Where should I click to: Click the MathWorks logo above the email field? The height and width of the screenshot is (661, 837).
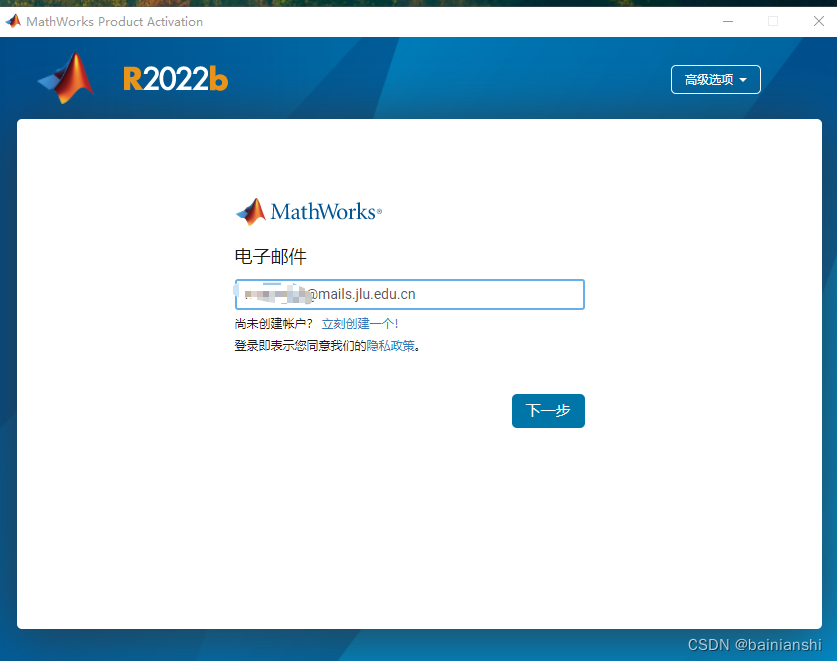(309, 211)
